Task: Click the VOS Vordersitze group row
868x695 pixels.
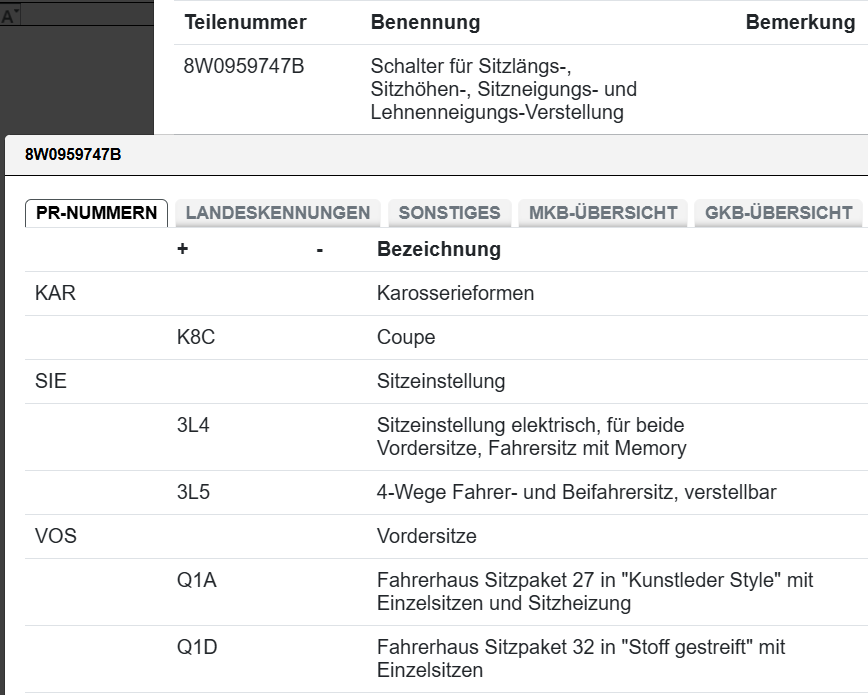Action: (446, 537)
